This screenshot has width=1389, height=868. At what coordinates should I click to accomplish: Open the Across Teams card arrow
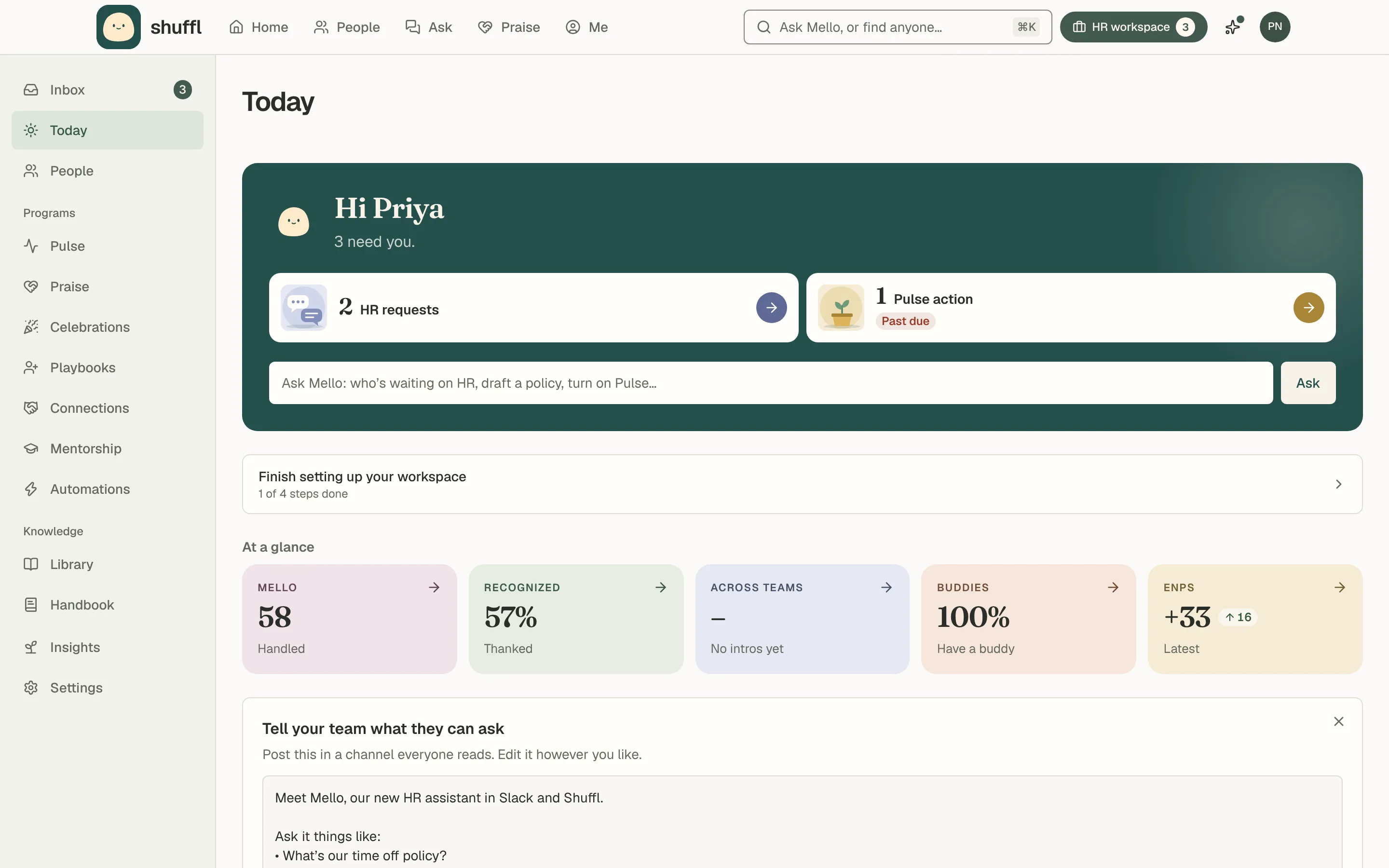[x=886, y=587]
